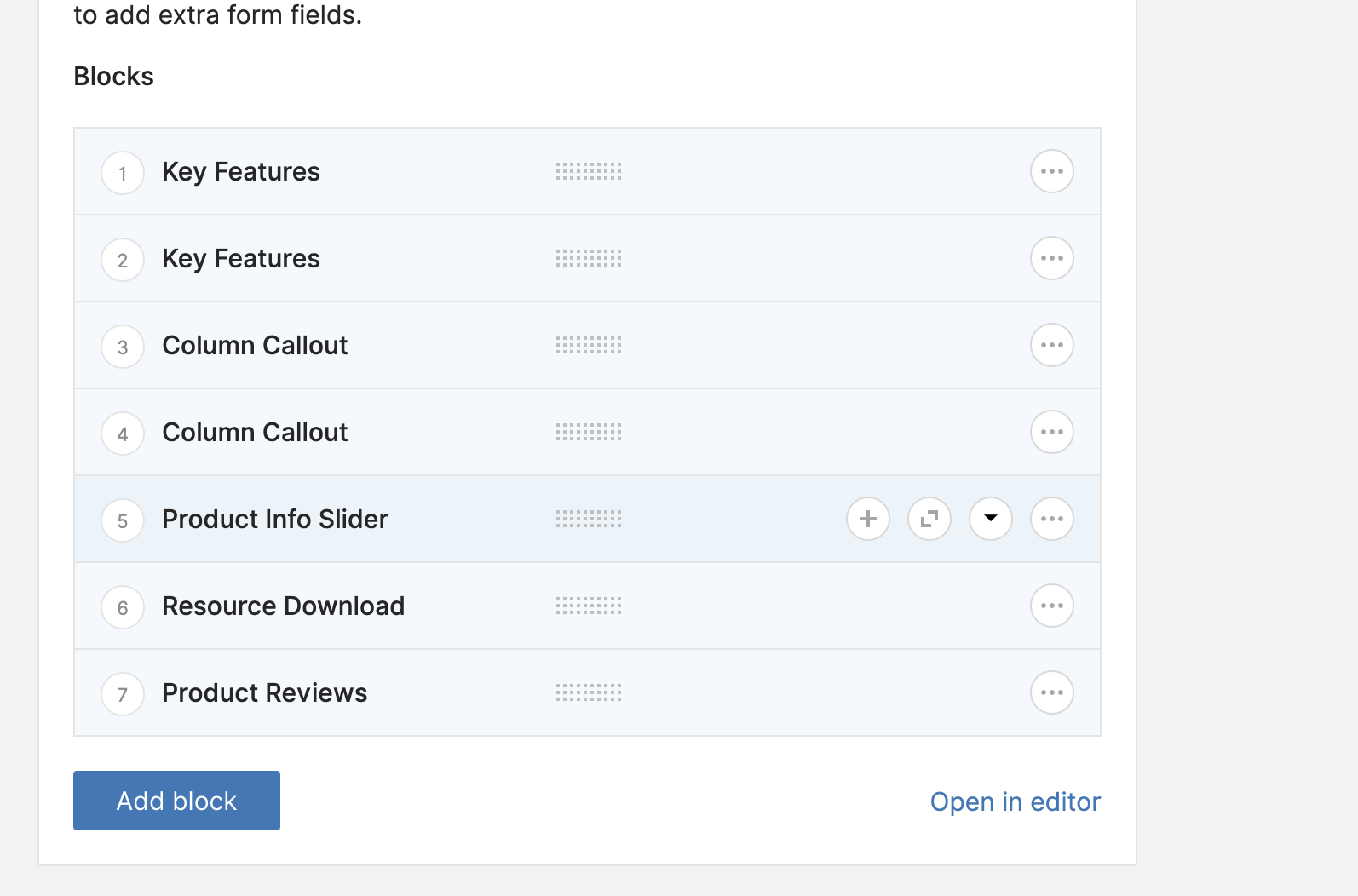Image resolution: width=1358 pixels, height=896 pixels.
Task: Click the Add block button
Action: pyautogui.click(x=176, y=801)
